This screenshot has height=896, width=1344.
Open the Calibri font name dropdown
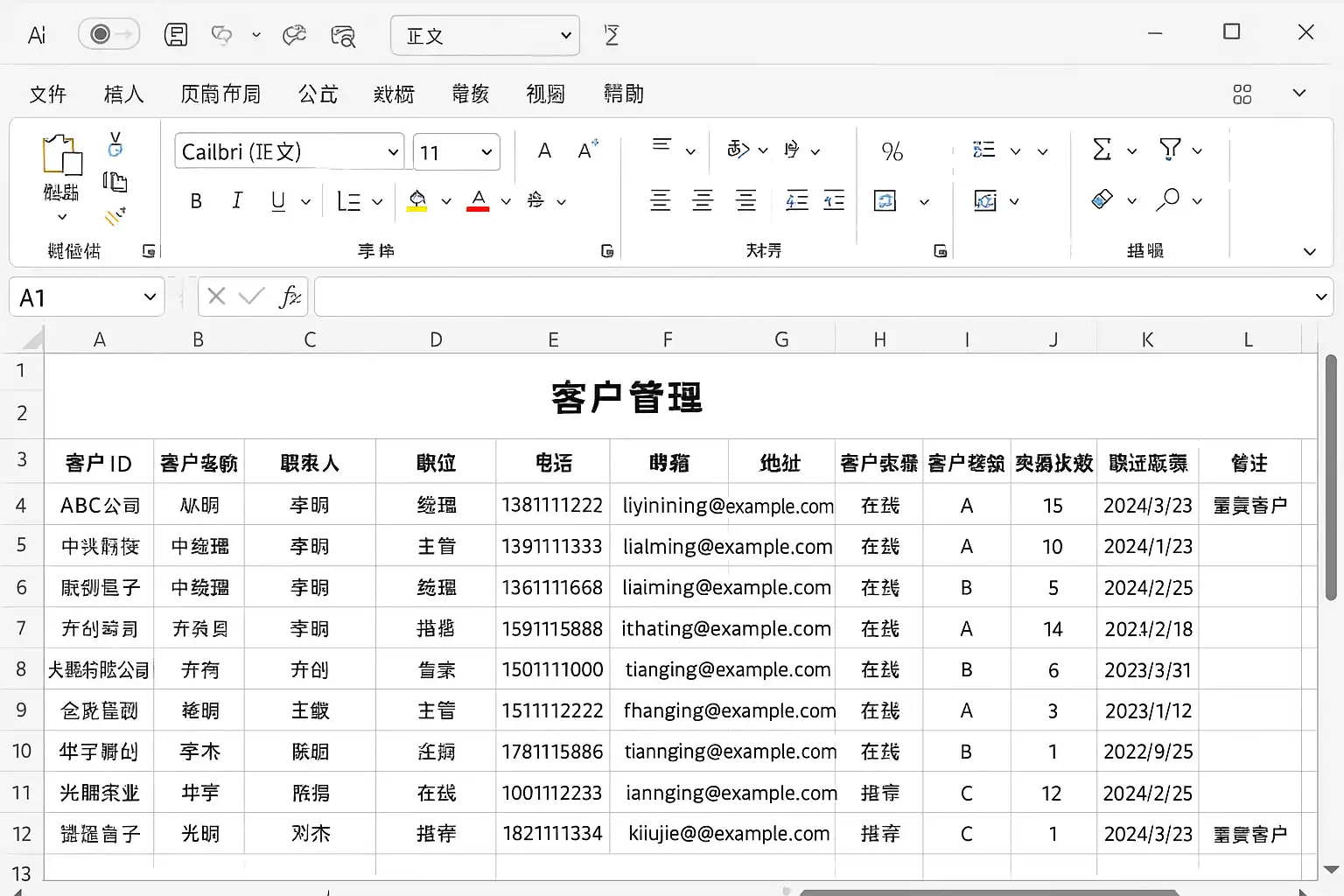click(393, 152)
